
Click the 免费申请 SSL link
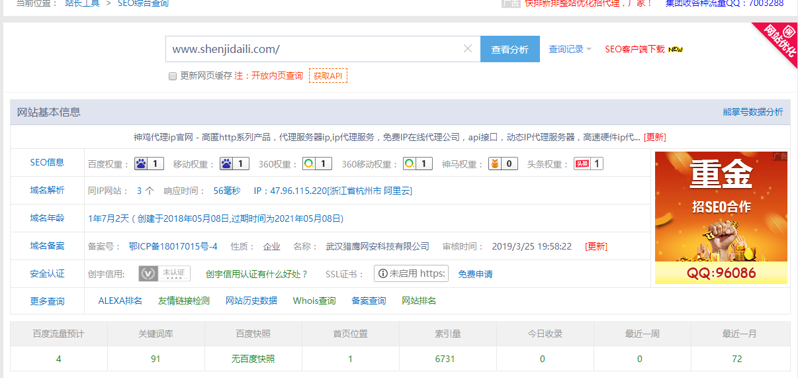tap(475, 274)
